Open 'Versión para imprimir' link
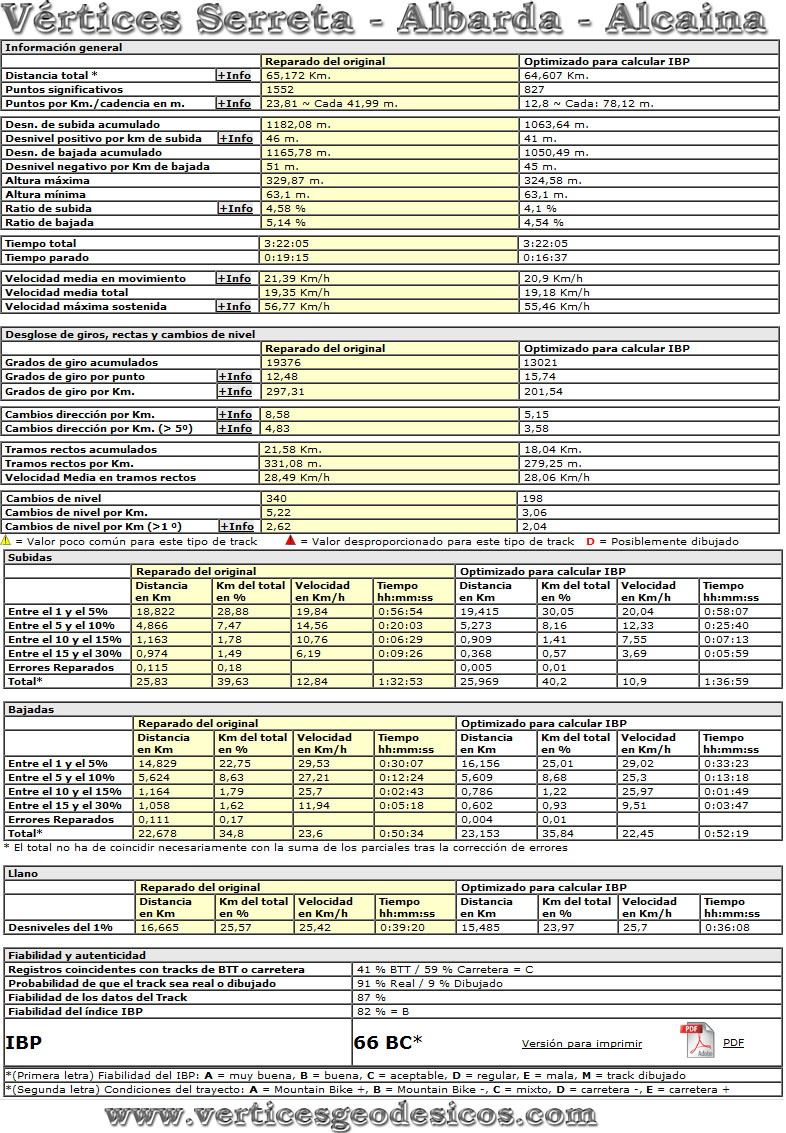Image resolution: width=786 pixels, height=1133 pixels. pyautogui.click(x=581, y=1043)
